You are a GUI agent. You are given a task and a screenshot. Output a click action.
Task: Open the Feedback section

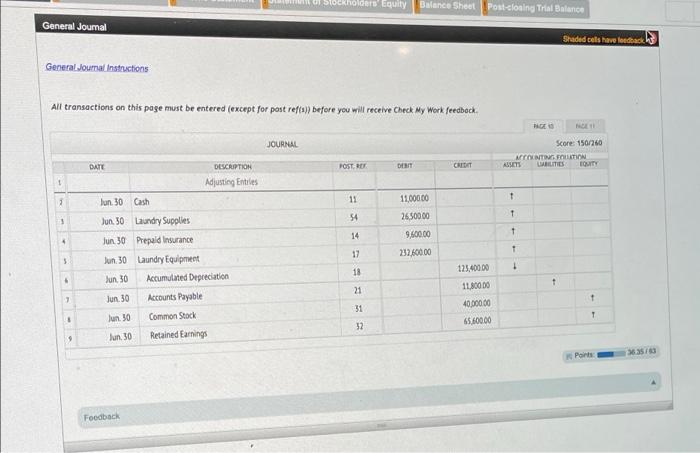tap(102, 417)
